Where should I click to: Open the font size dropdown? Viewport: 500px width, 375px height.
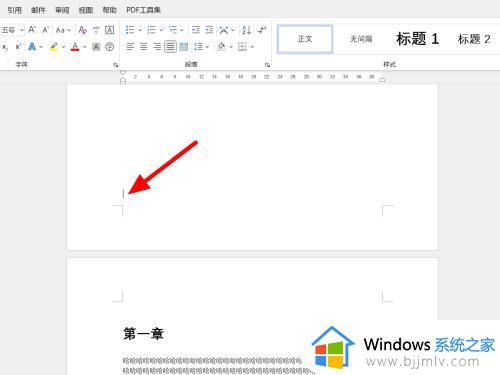(22, 30)
